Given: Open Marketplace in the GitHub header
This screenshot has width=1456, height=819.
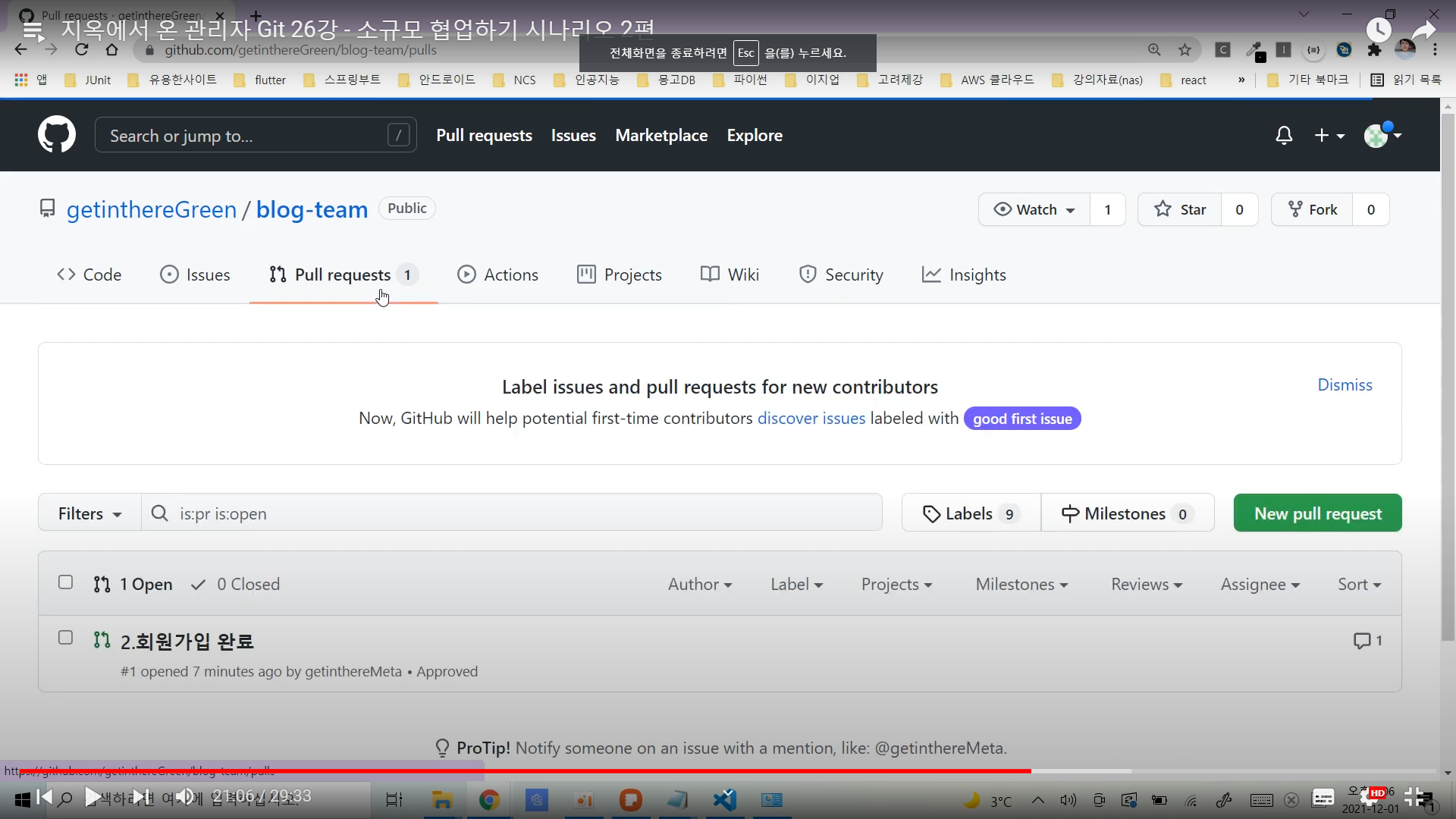Looking at the screenshot, I should [661, 135].
